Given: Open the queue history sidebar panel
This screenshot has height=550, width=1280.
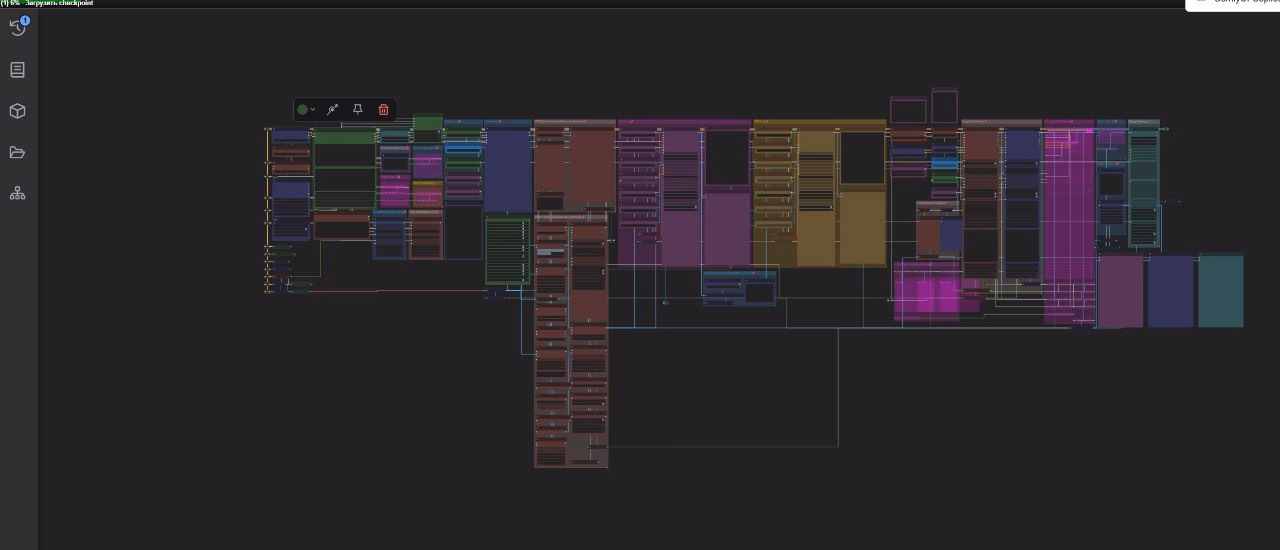Looking at the screenshot, I should click(x=17, y=28).
